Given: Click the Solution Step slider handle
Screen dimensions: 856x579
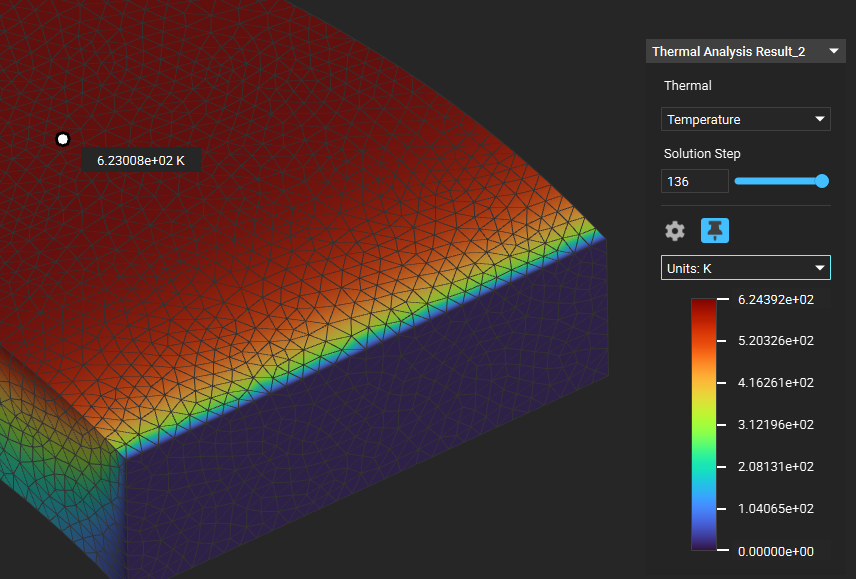Looking at the screenshot, I should [822, 181].
